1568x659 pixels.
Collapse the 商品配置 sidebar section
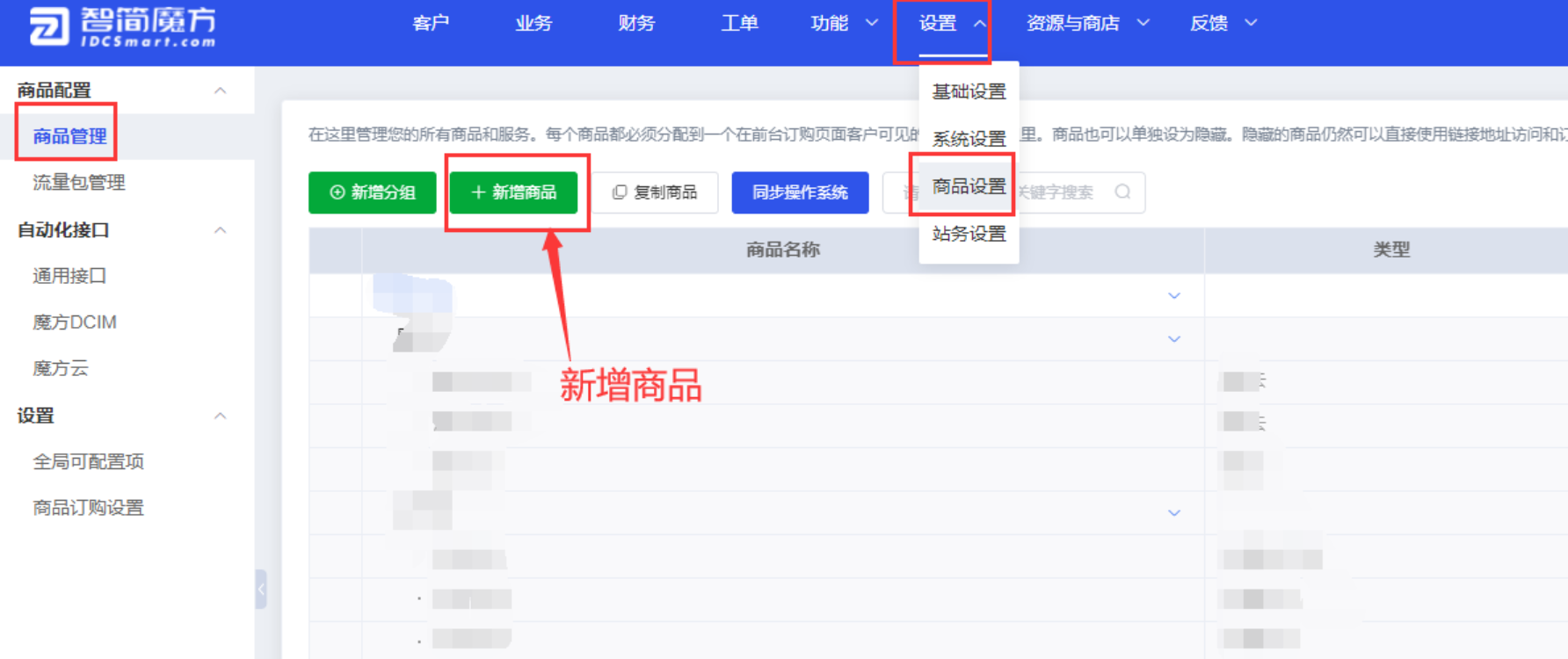[221, 91]
